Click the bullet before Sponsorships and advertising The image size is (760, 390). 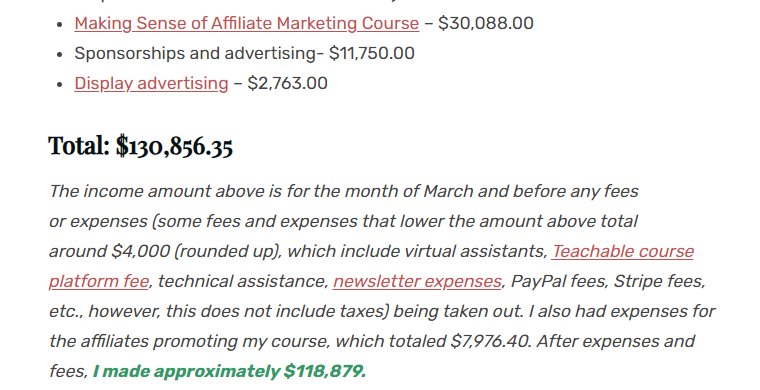coord(59,54)
